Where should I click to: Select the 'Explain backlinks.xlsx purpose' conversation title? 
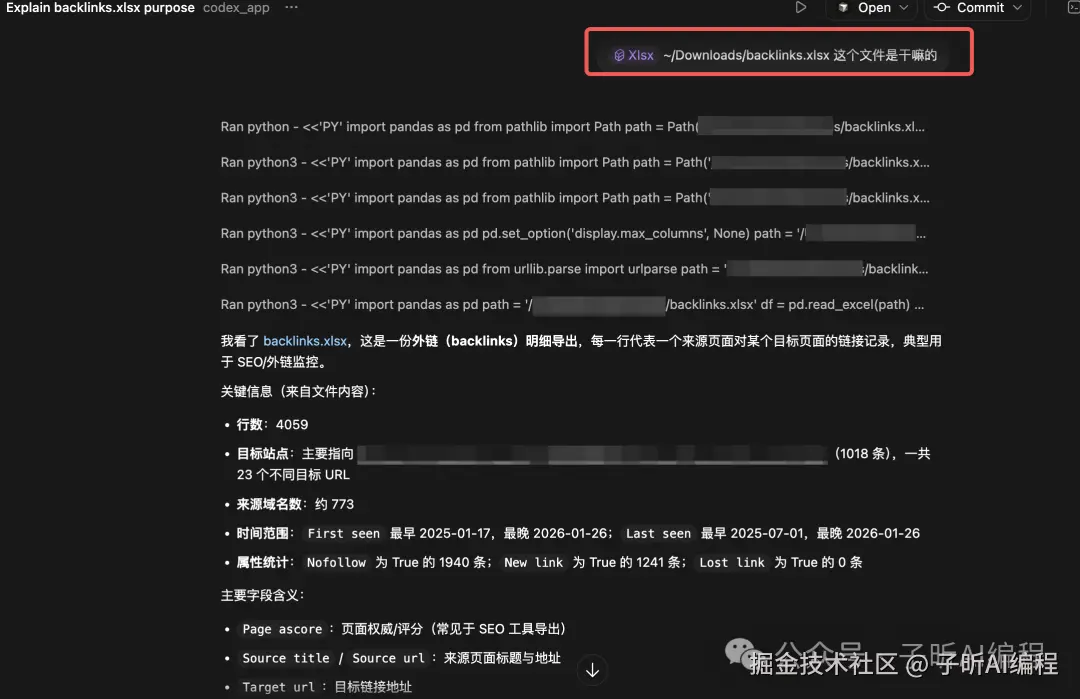pyautogui.click(x=100, y=6)
